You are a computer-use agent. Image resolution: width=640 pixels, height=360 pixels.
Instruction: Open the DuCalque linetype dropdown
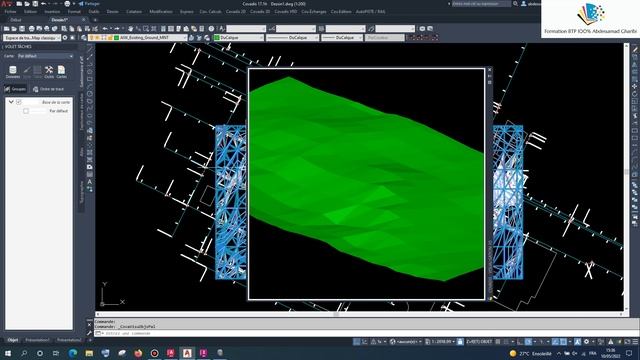[292, 38]
